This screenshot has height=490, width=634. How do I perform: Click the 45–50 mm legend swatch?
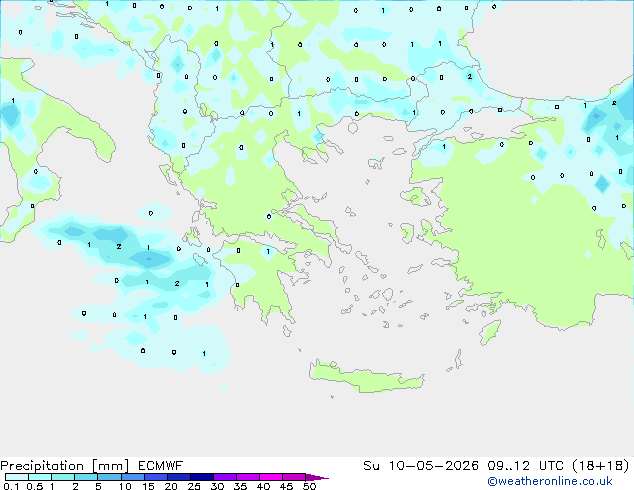click(x=294, y=477)
